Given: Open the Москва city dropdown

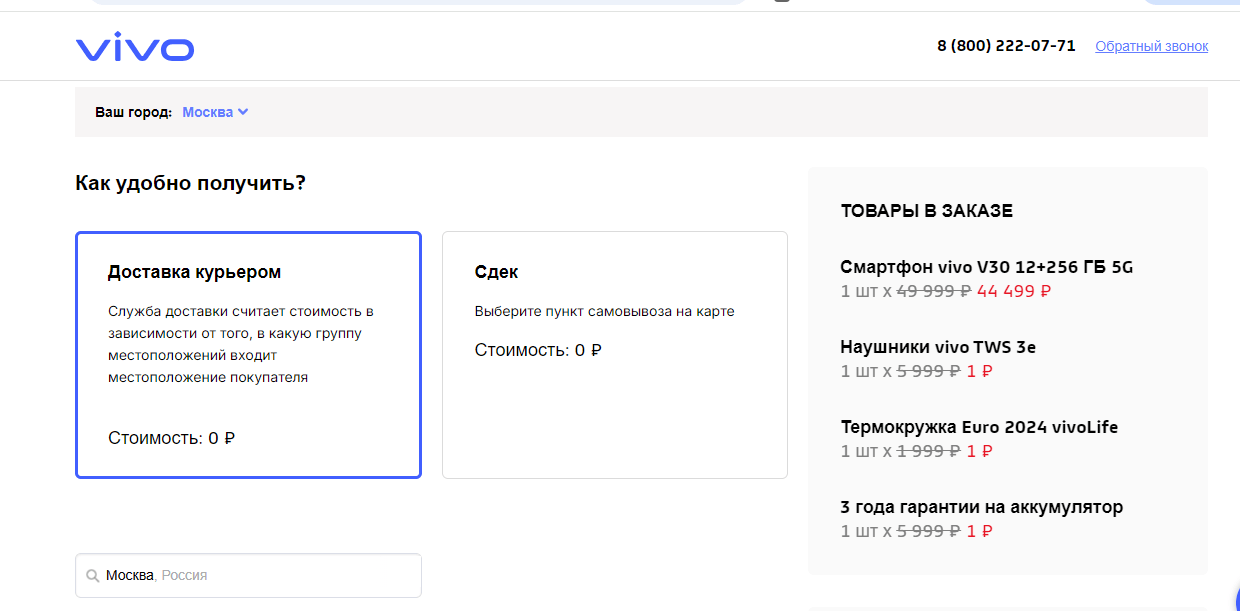Looking at the screenshot, I should tap(208, 112).
